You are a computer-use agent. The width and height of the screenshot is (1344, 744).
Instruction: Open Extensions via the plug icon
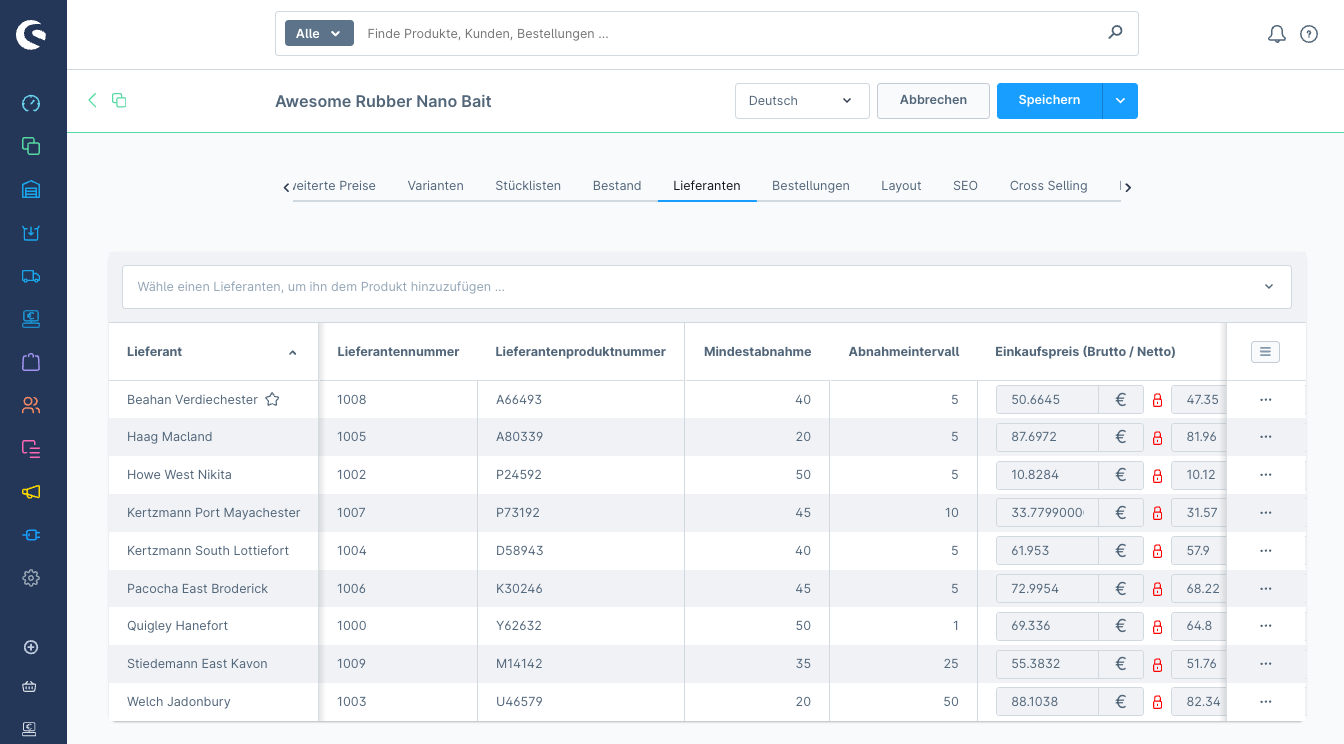pos(31,535)
